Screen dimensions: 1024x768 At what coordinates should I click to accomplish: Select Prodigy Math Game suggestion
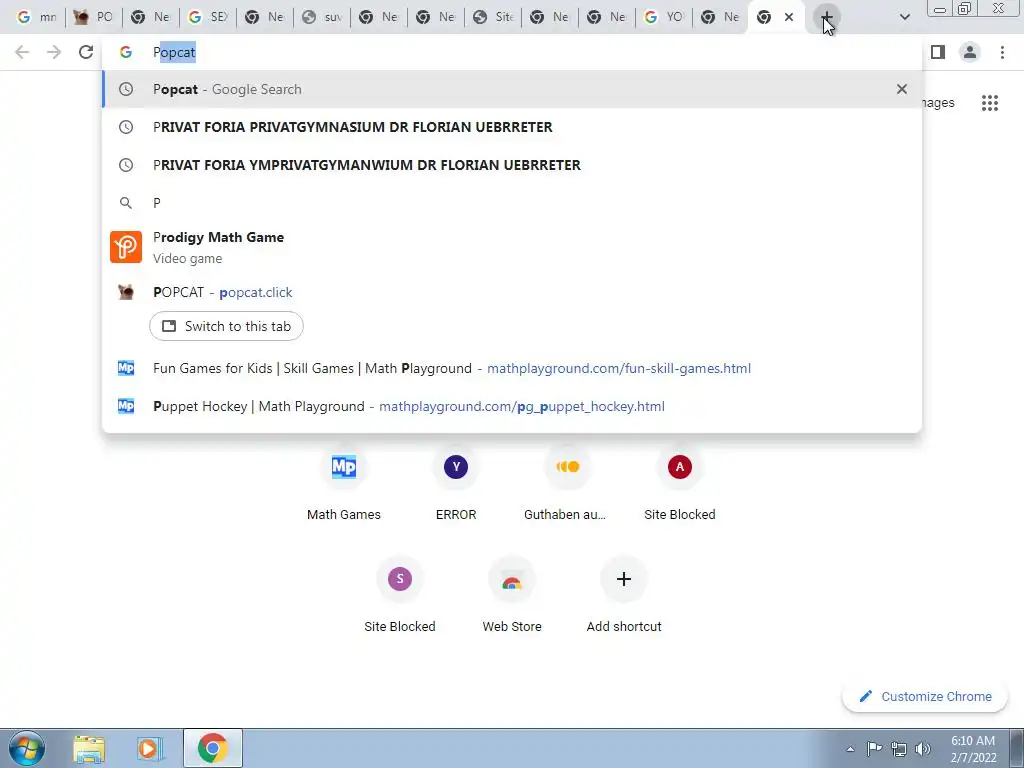click(x=512, y=248)
